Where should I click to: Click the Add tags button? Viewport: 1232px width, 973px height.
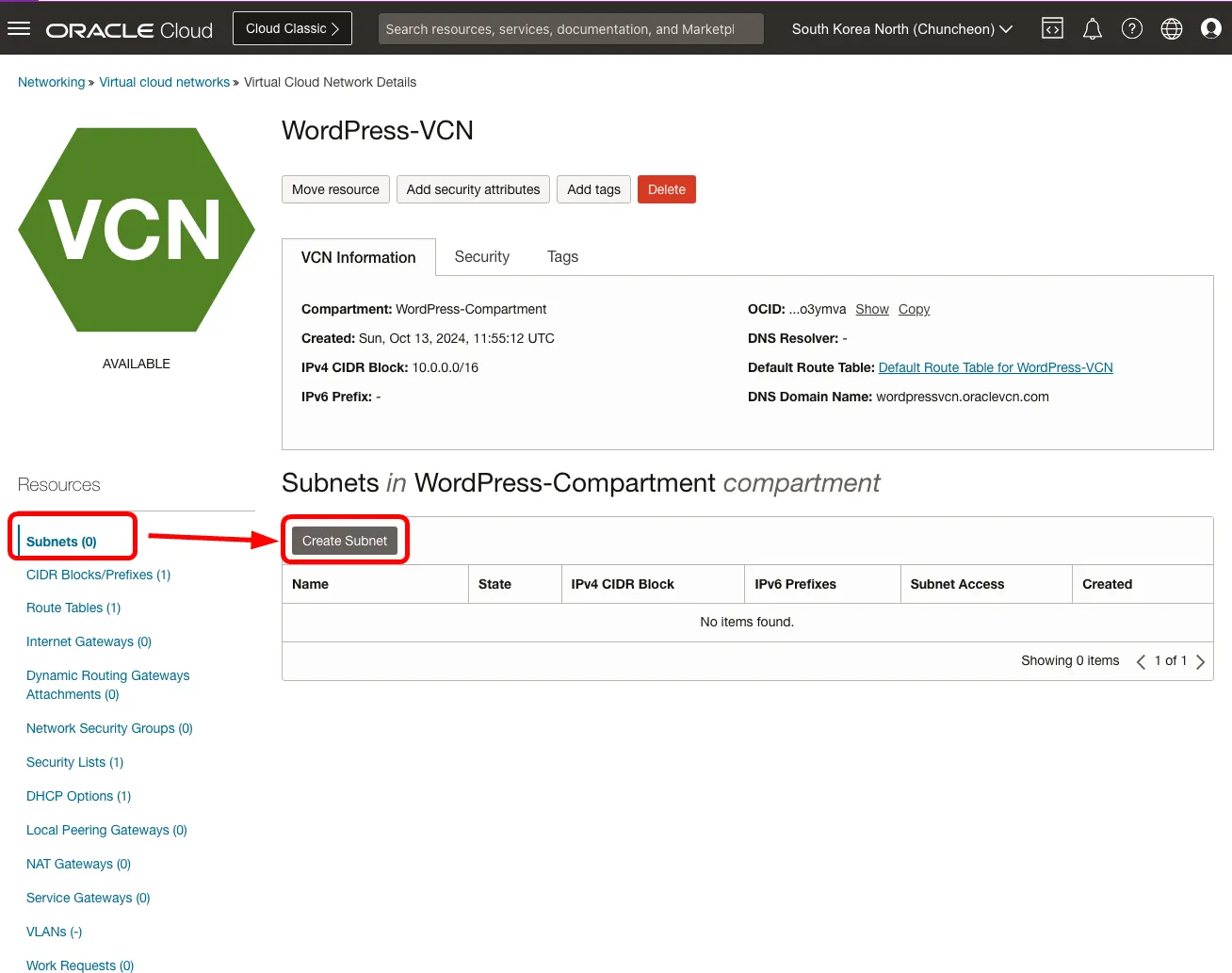pos(593,189)
